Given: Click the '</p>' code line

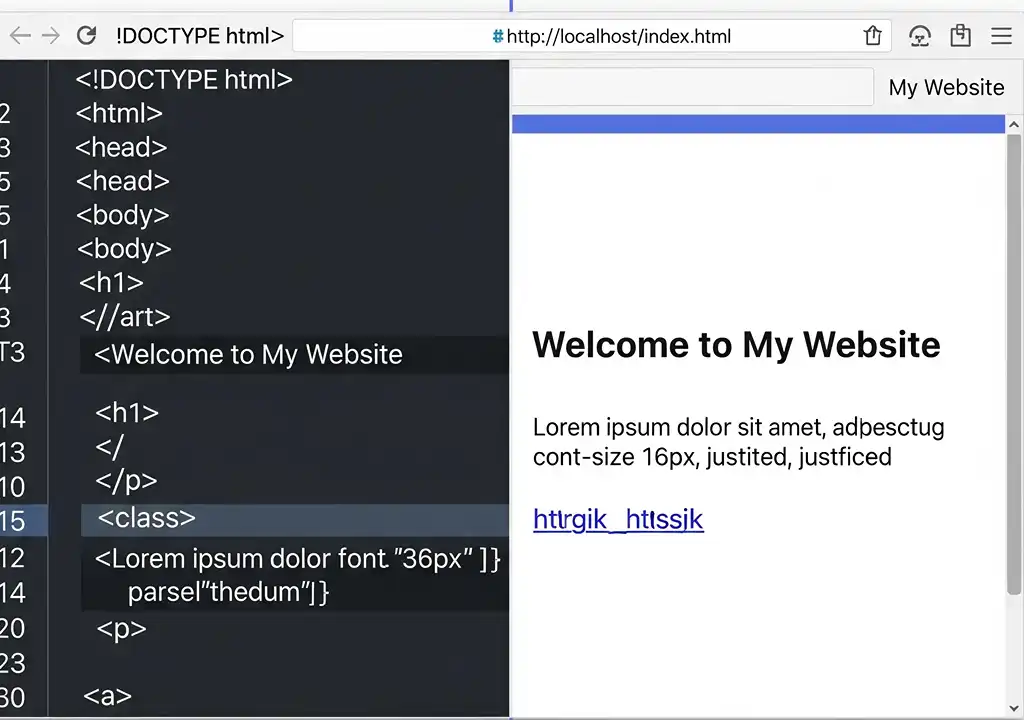Looking at the screenshot, I should click(x=126, y=481).
